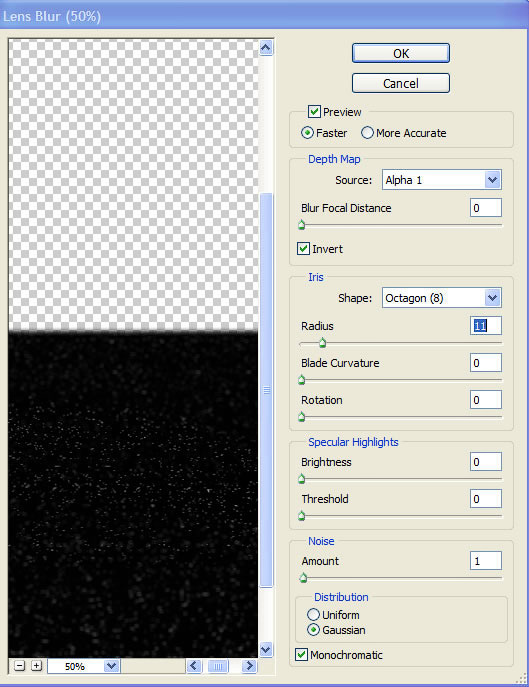This screenshot has width=529, height=687.
Task: Click inside the lens blur preview image
Action: pyautogui.click(x=133, y=348)
